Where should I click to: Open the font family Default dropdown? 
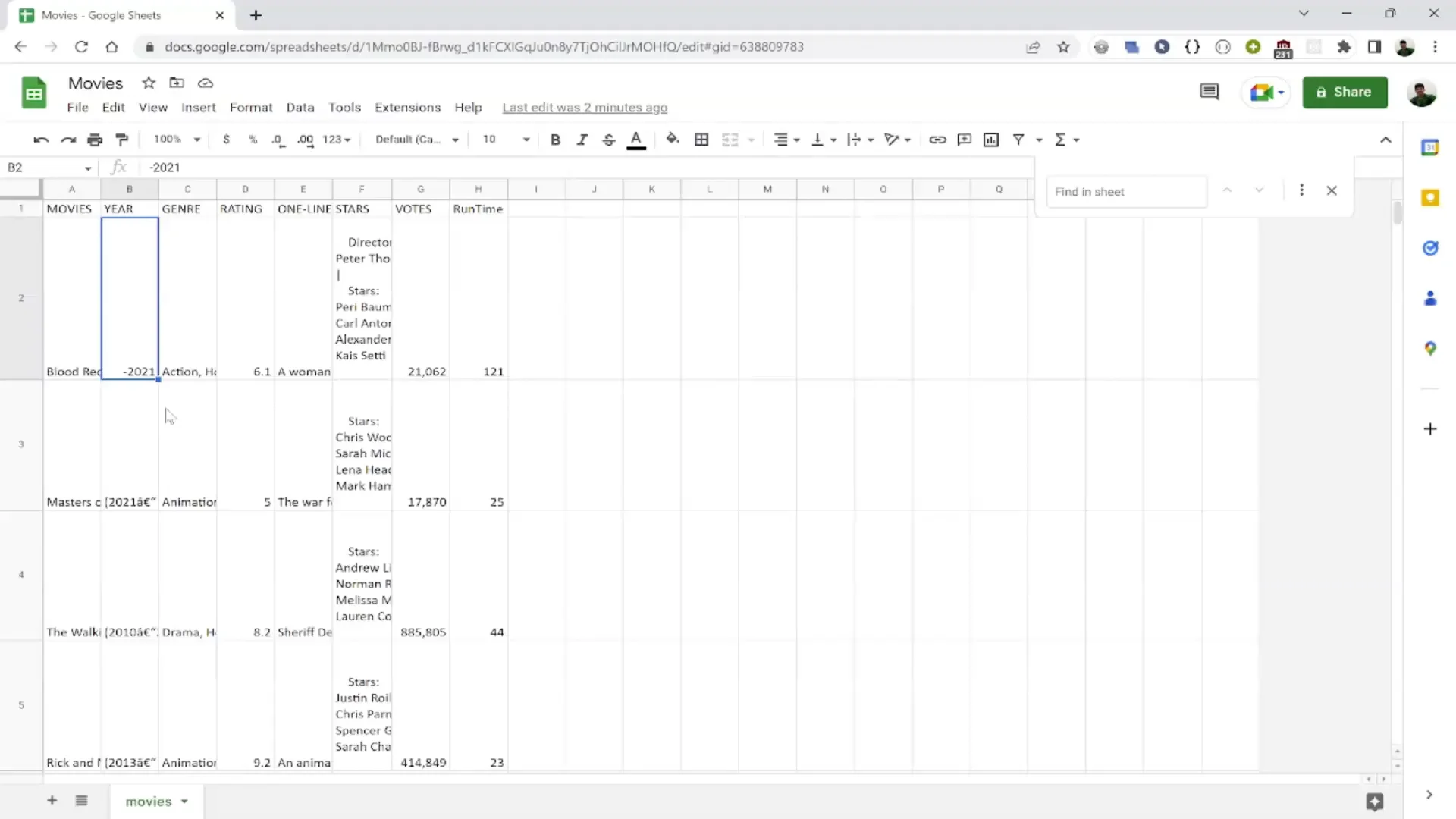pos(417,140)
